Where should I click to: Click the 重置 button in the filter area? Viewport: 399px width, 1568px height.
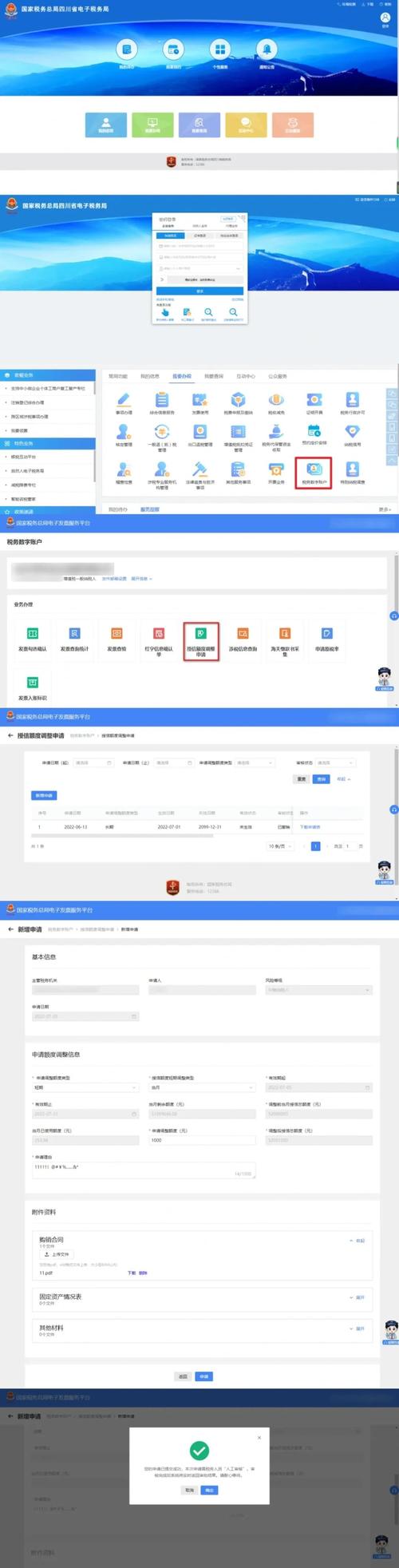click(302, 779)
